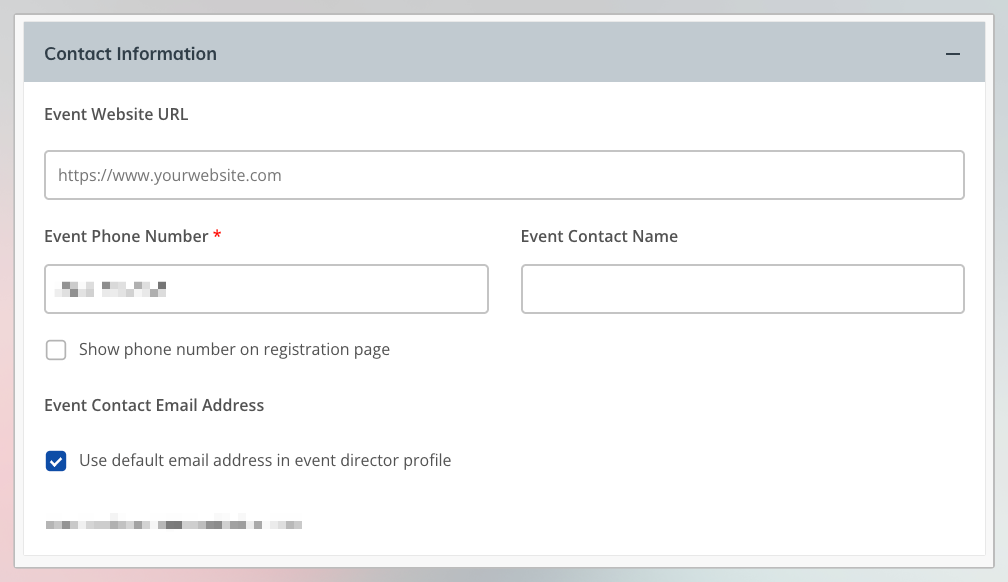
Task: Collapse the Contact Information section with minus icon
Action: tap(953, 54)
